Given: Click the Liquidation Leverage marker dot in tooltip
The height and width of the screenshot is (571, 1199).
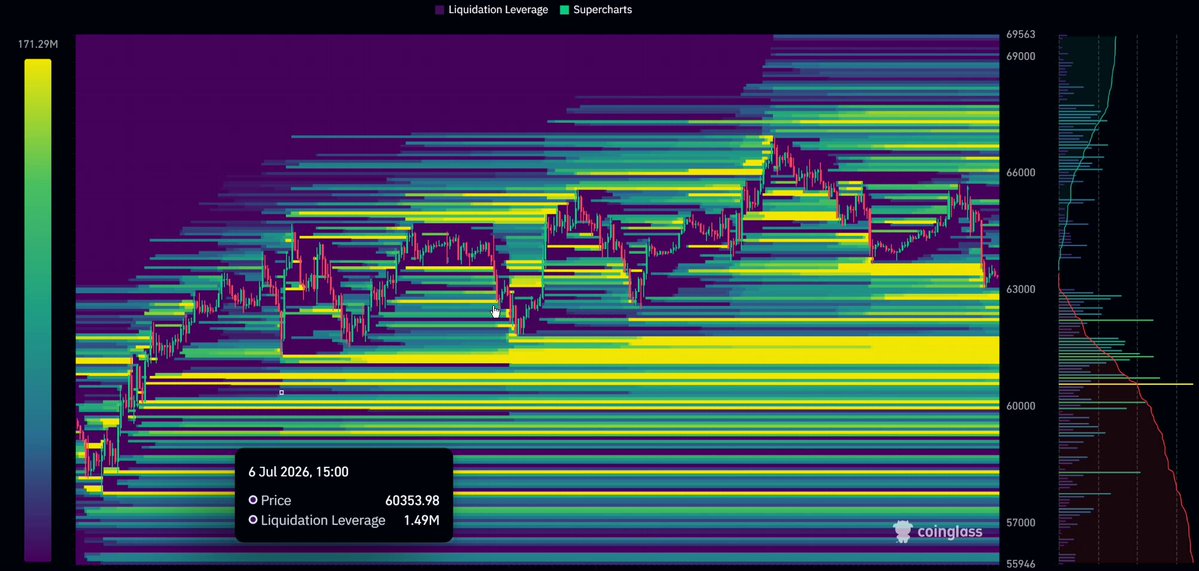Looking at the screenshot, I should 253,521.
